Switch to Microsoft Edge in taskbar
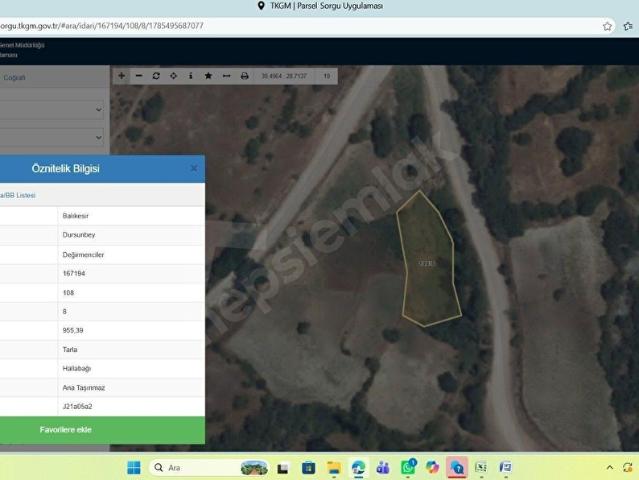 pos(359,468)
